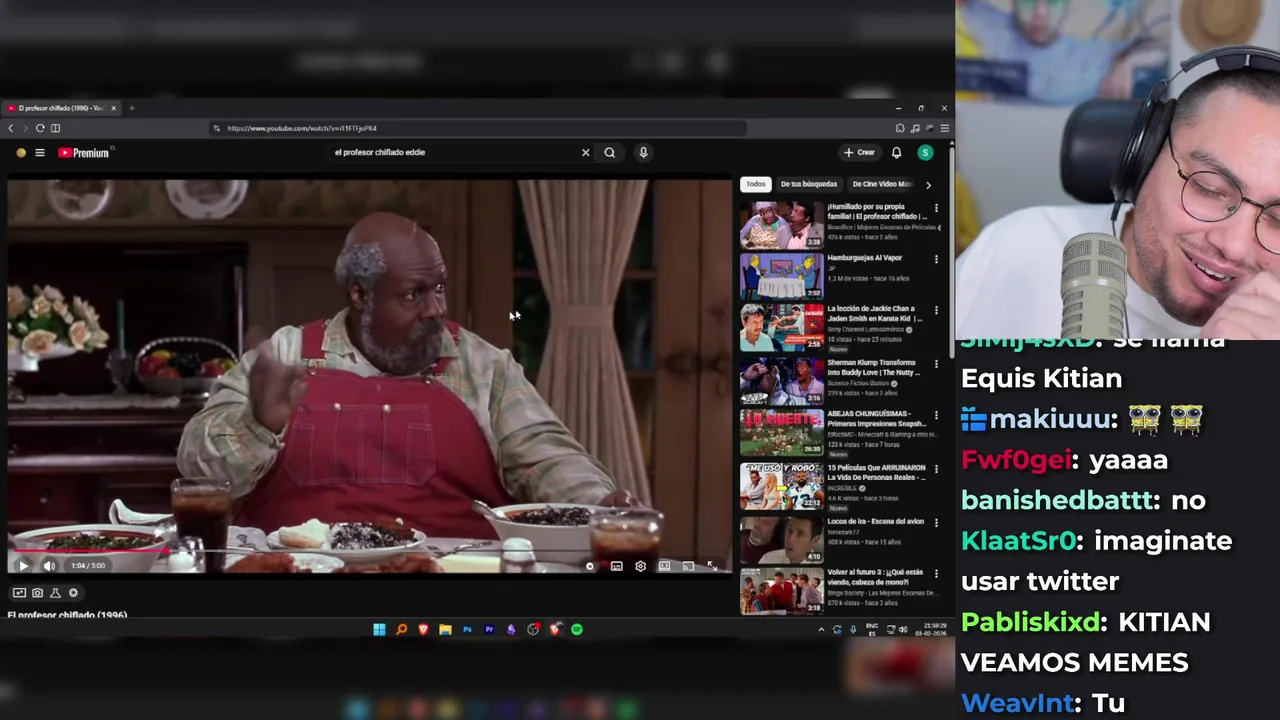This screenshot has height=720, width=1280.
Task: Open '15 Películas Que ARRUINARON' video thumbnail
Action: [781, 485]
